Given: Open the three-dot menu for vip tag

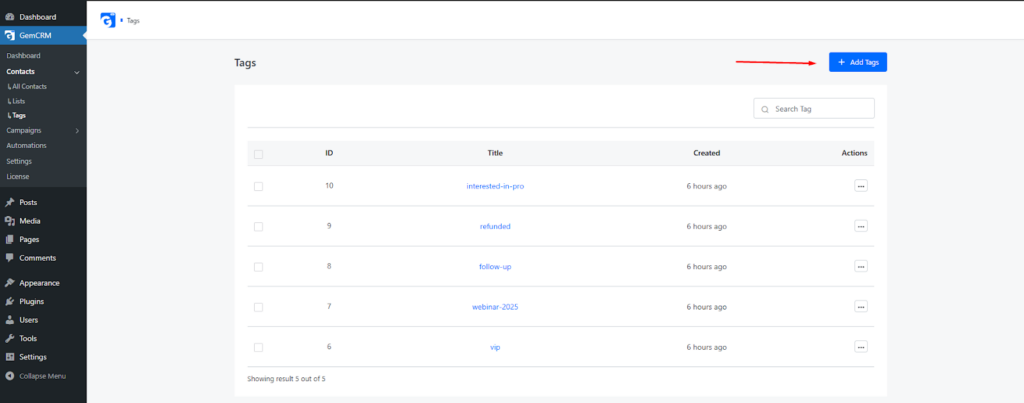Looking at the screenshot, I should coord(861,347).
